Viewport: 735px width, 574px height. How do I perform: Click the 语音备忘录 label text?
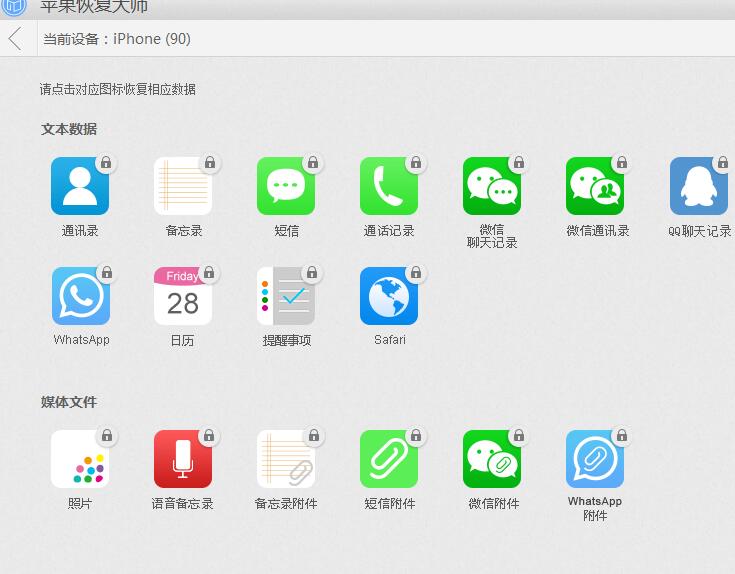click(x=183, y=504)
